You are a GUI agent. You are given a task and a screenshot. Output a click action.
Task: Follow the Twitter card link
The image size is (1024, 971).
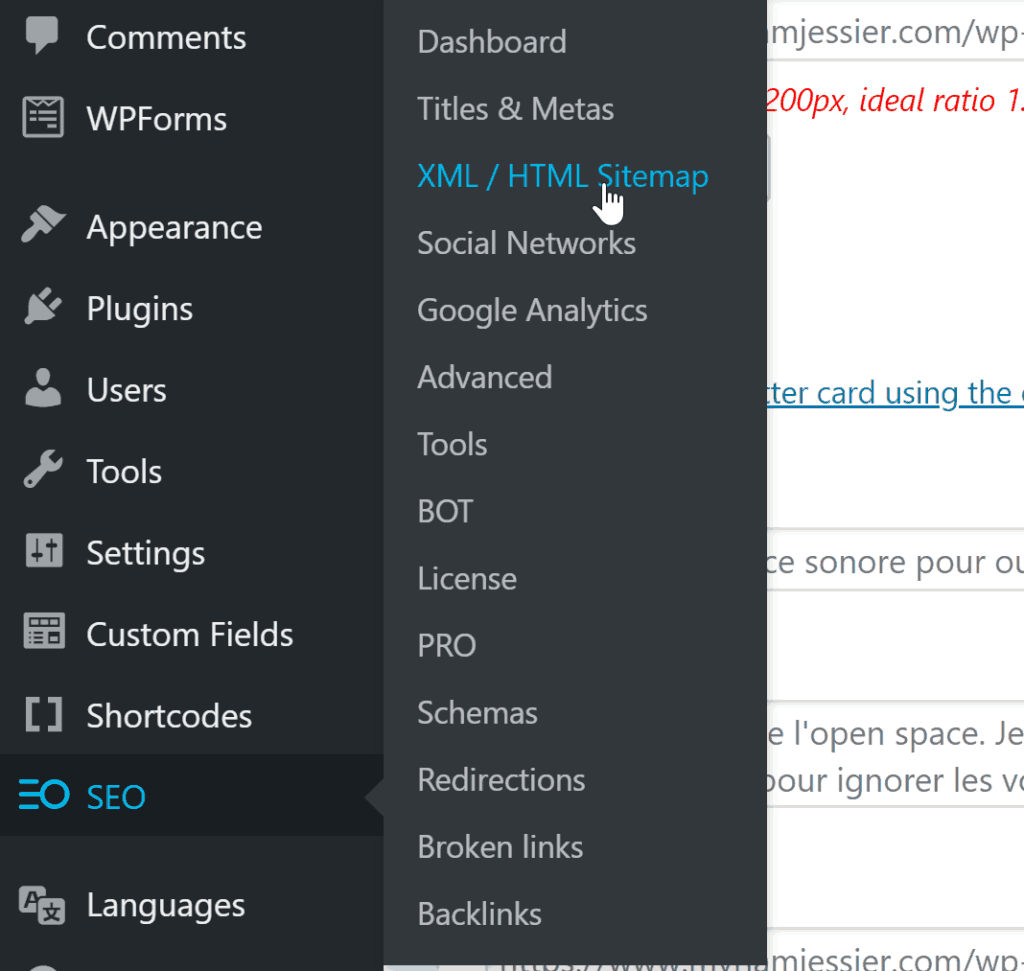coord(895,394)
